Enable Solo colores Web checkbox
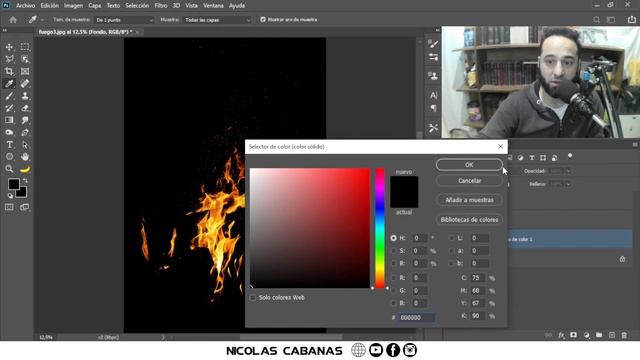 253,298
